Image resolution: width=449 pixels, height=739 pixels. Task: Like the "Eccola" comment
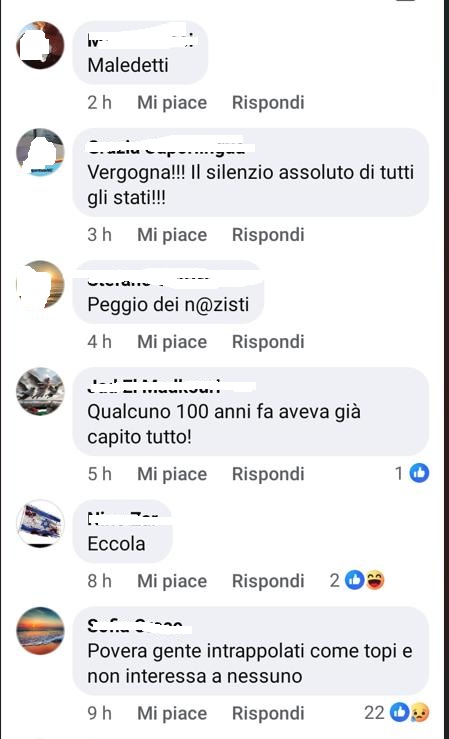point(172,581)
